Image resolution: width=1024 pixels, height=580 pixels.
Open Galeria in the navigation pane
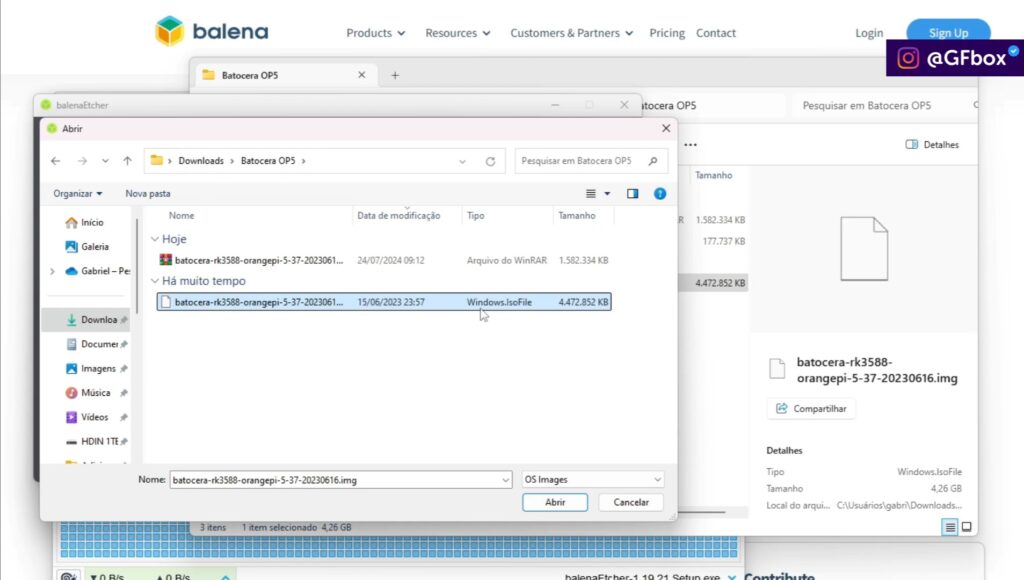point(88,247)
